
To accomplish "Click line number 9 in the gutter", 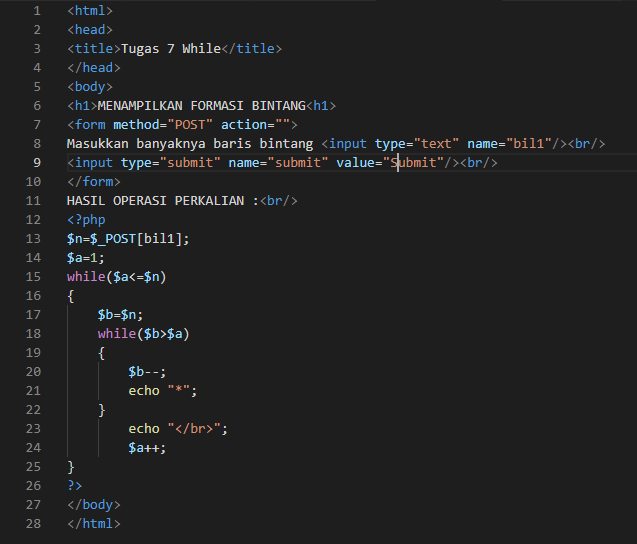I will [x=37, y=163].
